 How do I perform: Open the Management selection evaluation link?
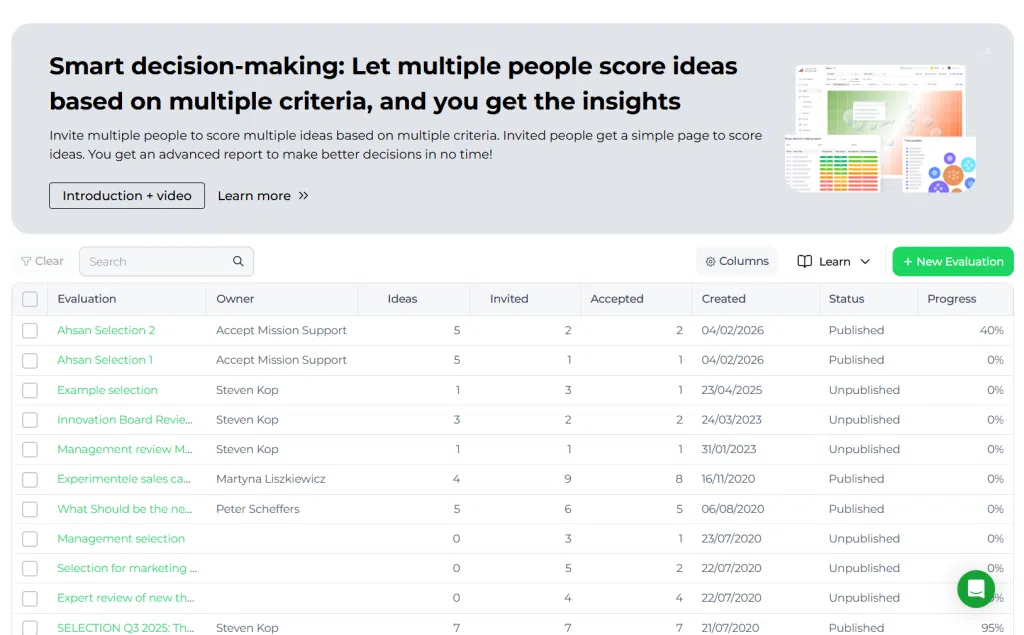pyautogui.click(x=121, y=538)
